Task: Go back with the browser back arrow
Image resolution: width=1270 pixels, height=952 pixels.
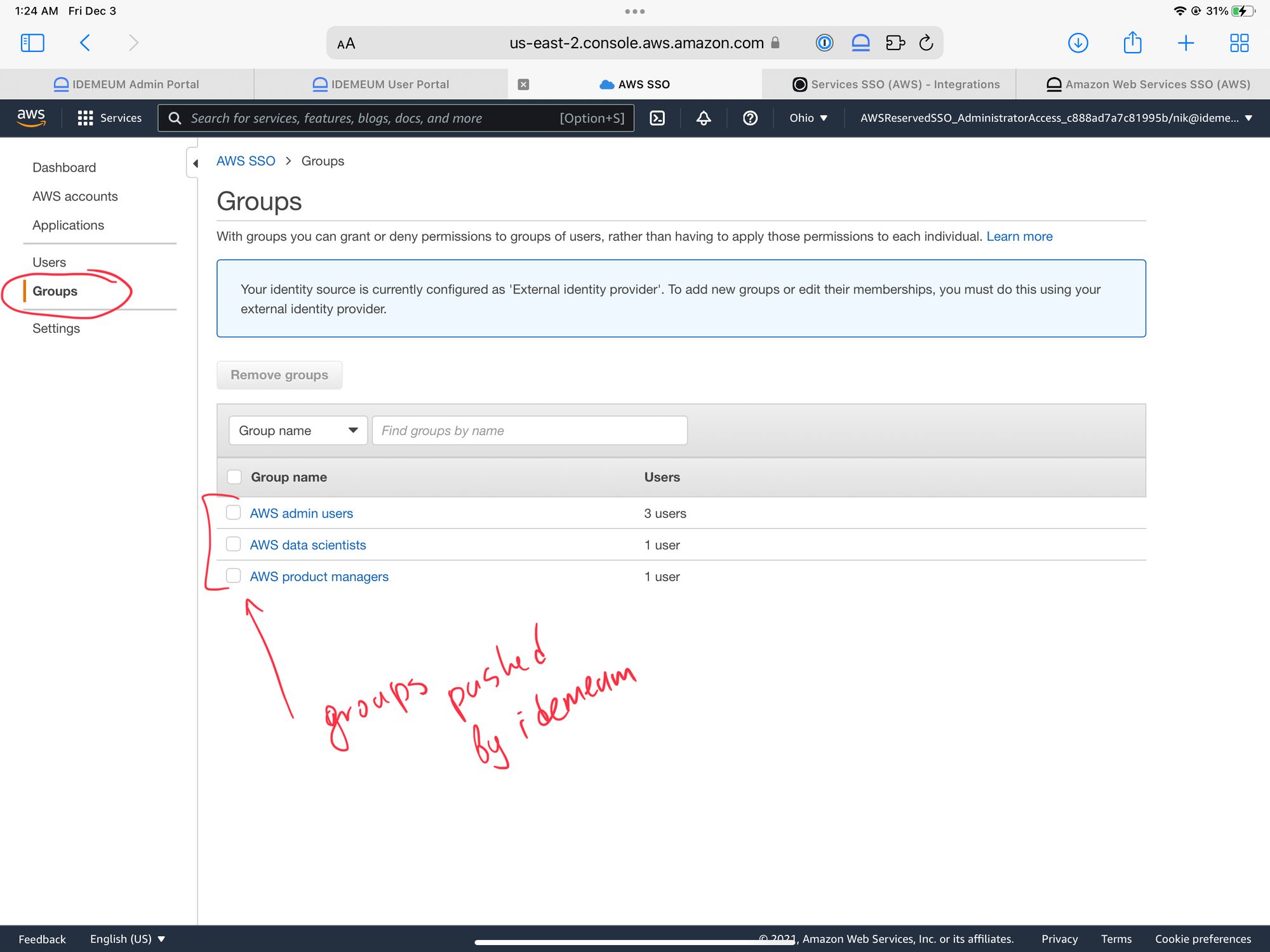Action: [85, 43]
